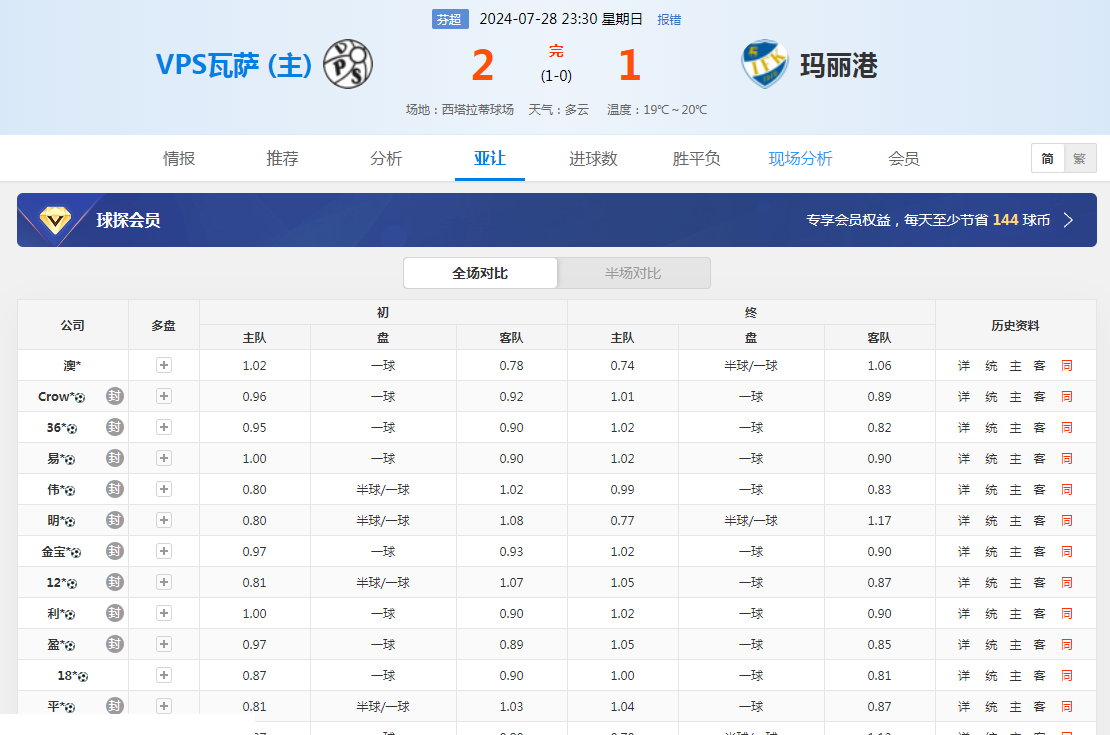Viewport: 1110px width, 735px height.
Task: Open the 球探会员 membership banner arrow
Action: coord(1068,220)
